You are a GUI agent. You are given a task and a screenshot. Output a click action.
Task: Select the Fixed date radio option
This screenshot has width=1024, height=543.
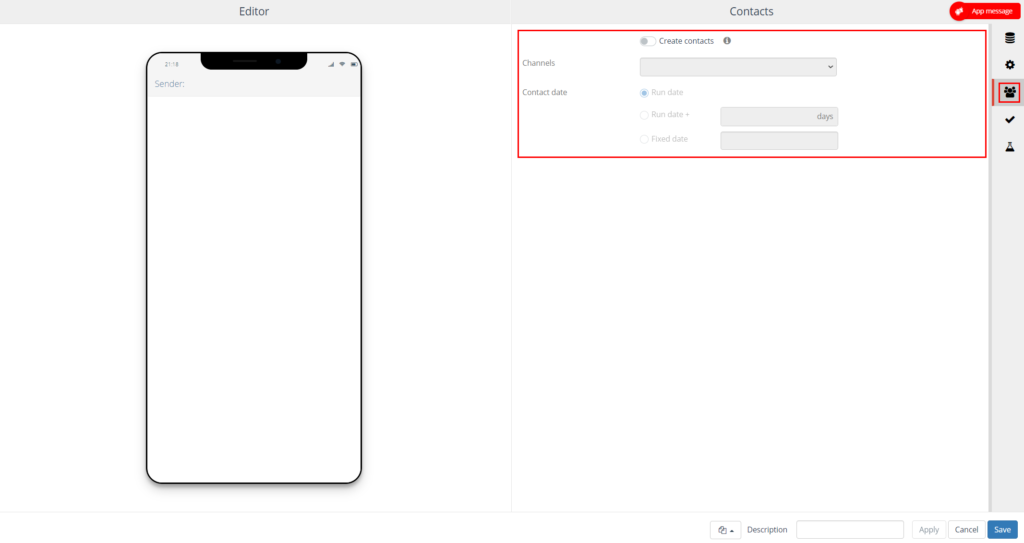(x=644, y=139)
